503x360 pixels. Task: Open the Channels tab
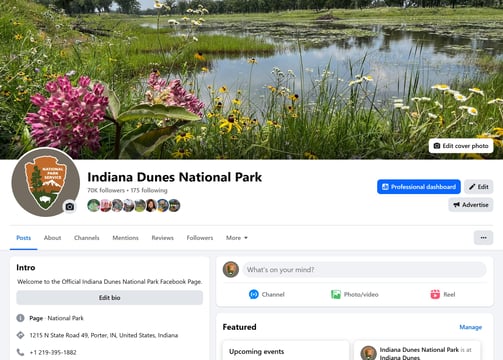pos(87,238)
